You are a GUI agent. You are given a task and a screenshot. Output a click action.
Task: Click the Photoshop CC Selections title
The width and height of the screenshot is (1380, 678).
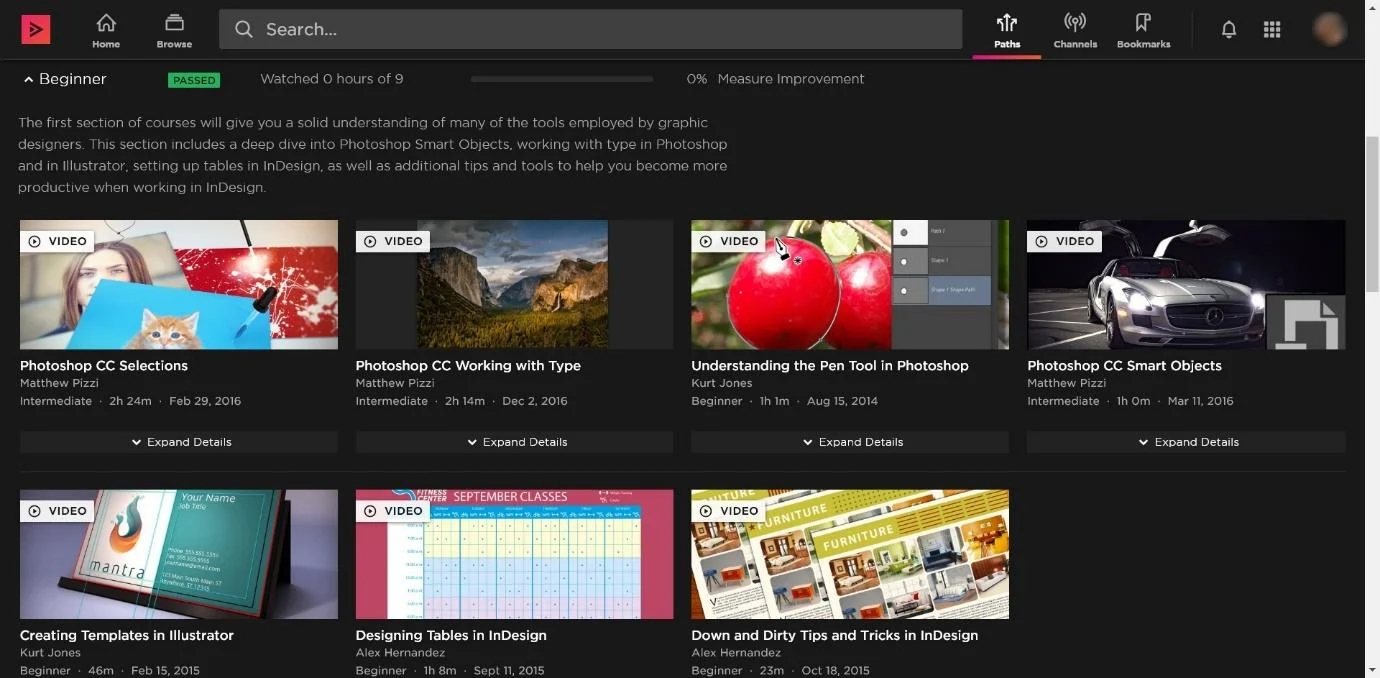(104, 366)
